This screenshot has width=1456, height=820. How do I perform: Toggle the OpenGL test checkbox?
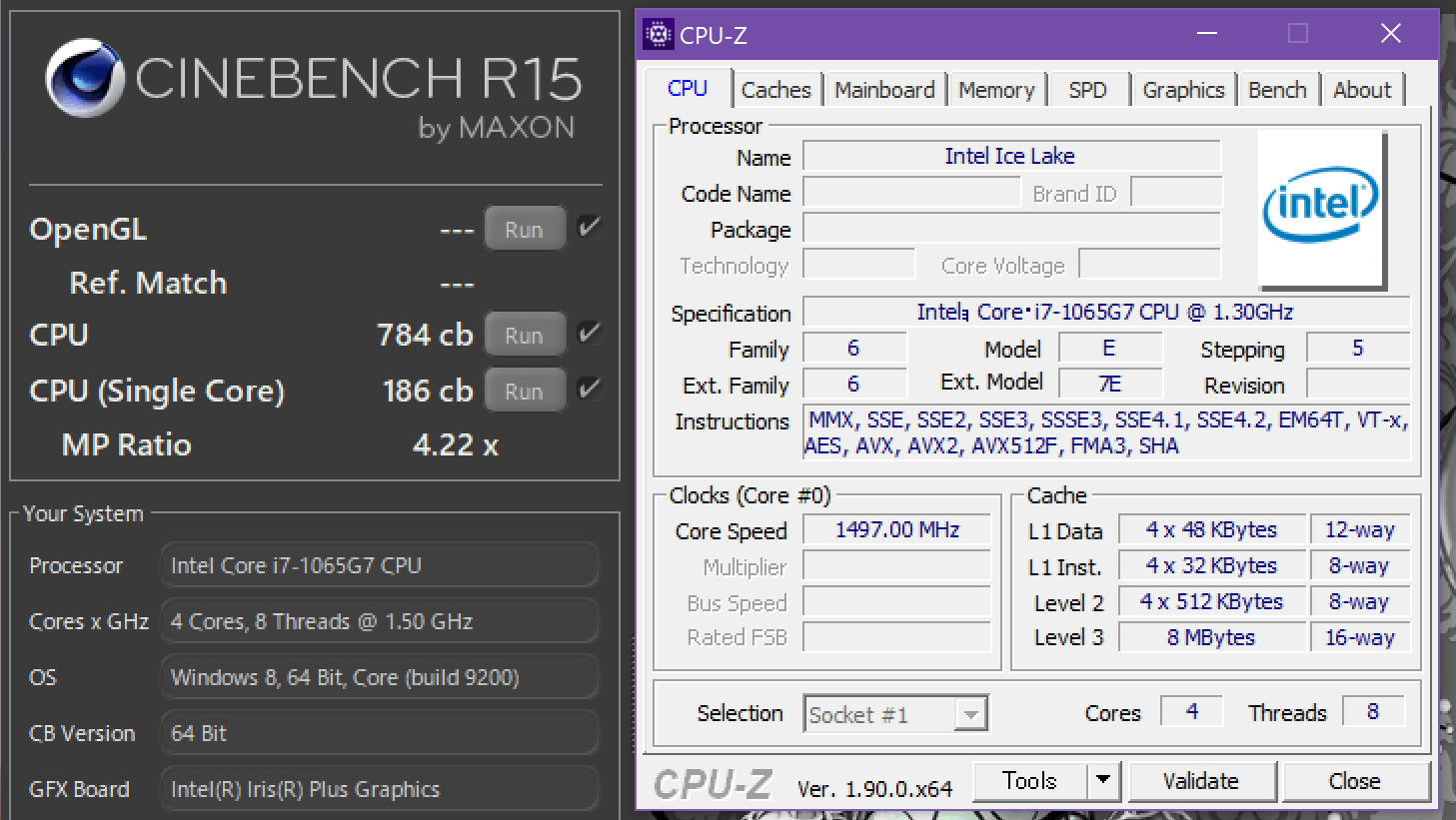coord(590,227)
